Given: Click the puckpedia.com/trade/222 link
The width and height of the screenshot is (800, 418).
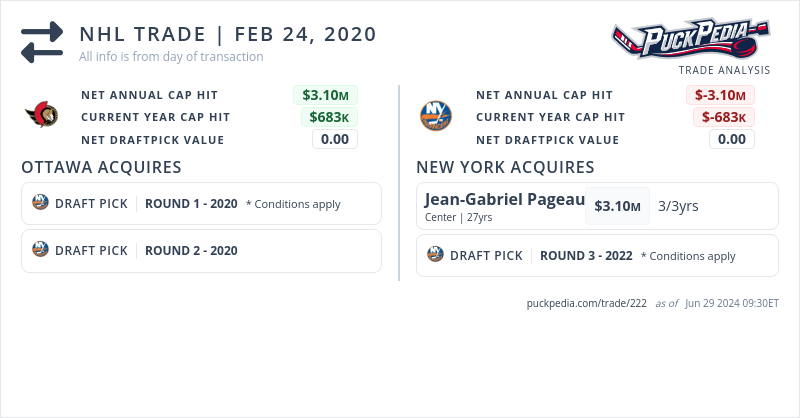Looking at the screenshot, I should point(586,303).
